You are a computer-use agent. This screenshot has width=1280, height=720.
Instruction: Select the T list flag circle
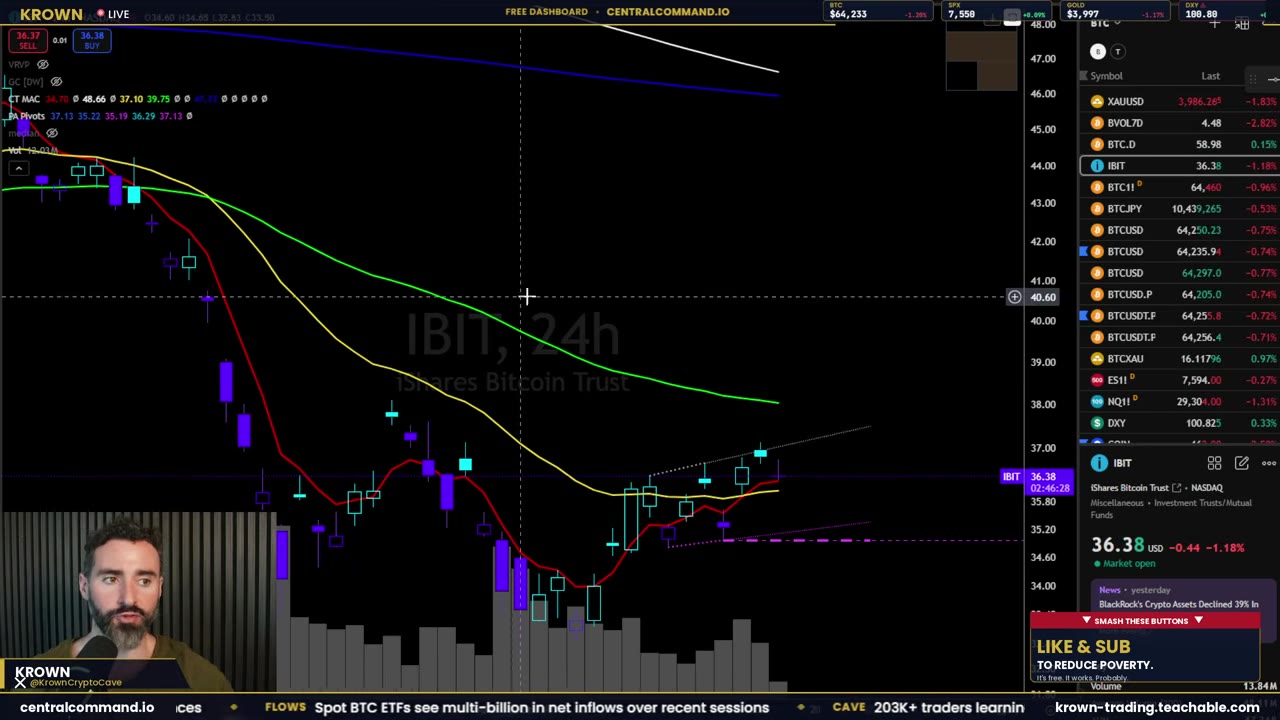[x=1118, y=52]
